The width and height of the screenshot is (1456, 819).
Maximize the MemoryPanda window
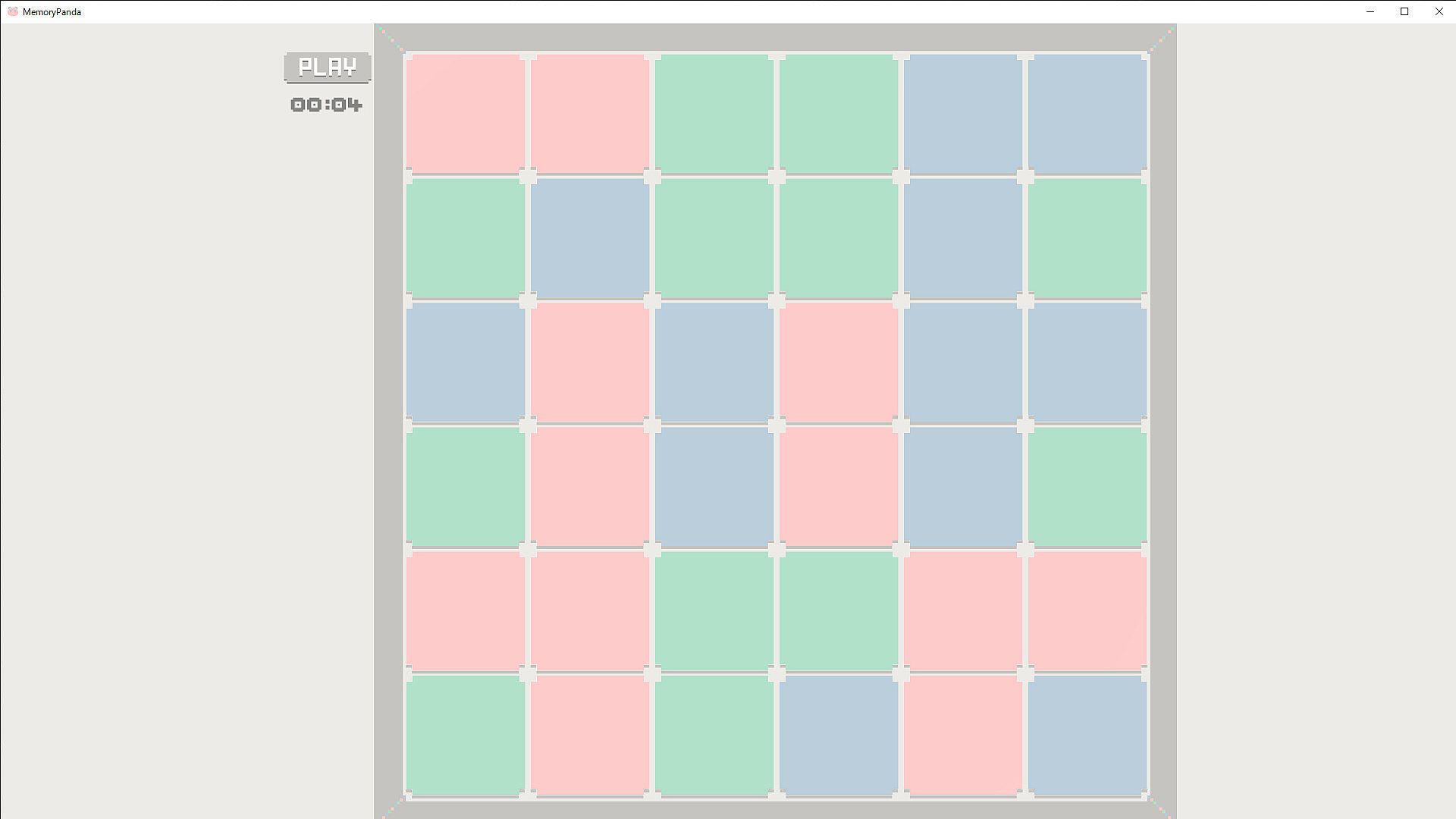(x=1404, y=11)
